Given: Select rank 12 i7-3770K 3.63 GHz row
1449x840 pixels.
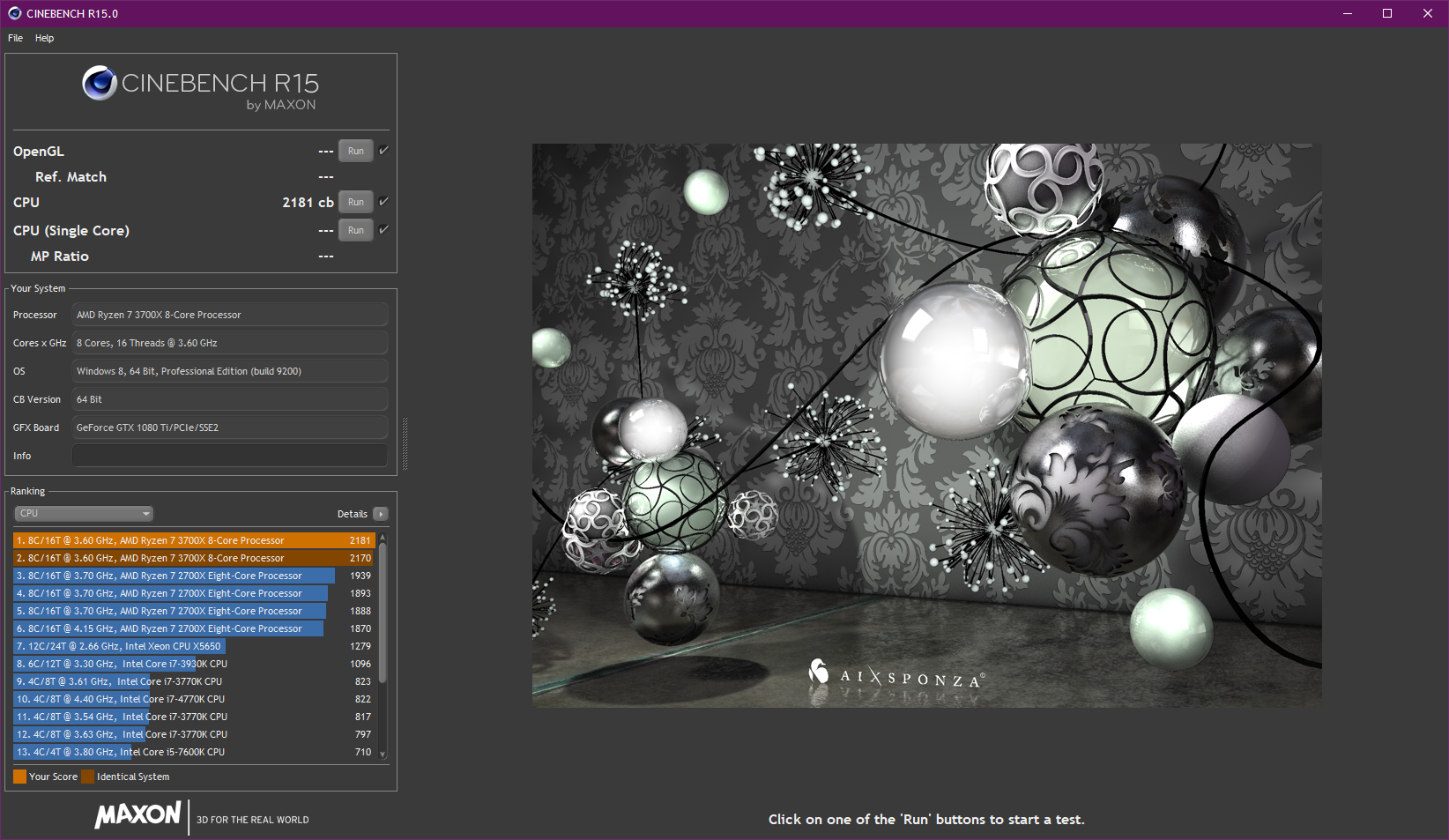Looking at the screenshot, I should pos(194,734).
